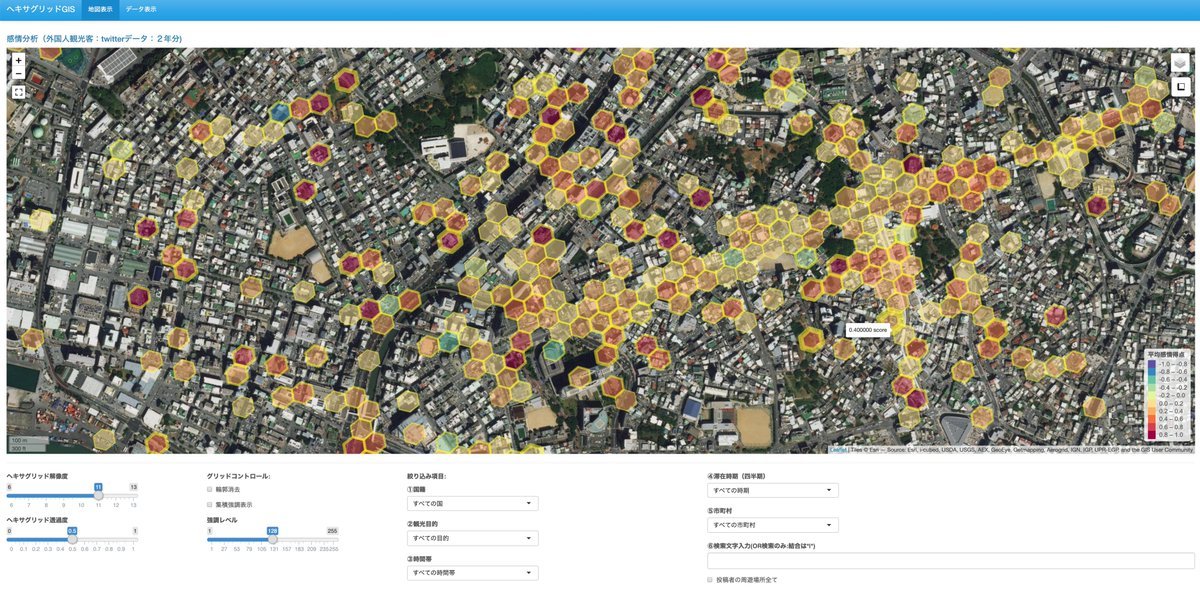Check the 集積強調表示 option
1200x609 pixels.
(x=209, y=505)
